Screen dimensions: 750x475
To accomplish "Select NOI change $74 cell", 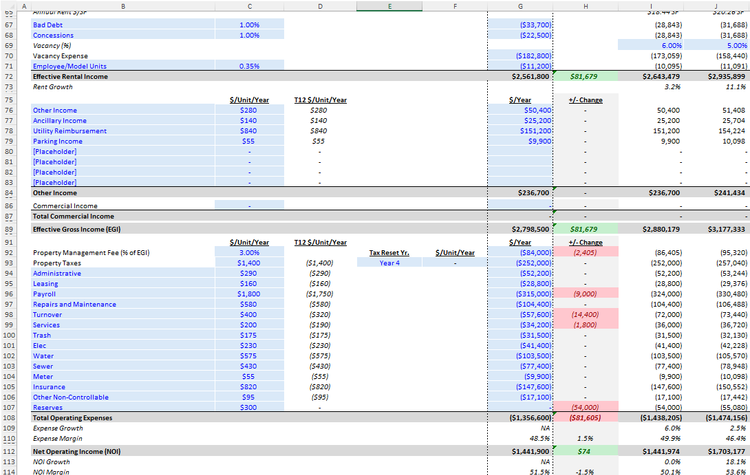I will click(x=585, y=452).
